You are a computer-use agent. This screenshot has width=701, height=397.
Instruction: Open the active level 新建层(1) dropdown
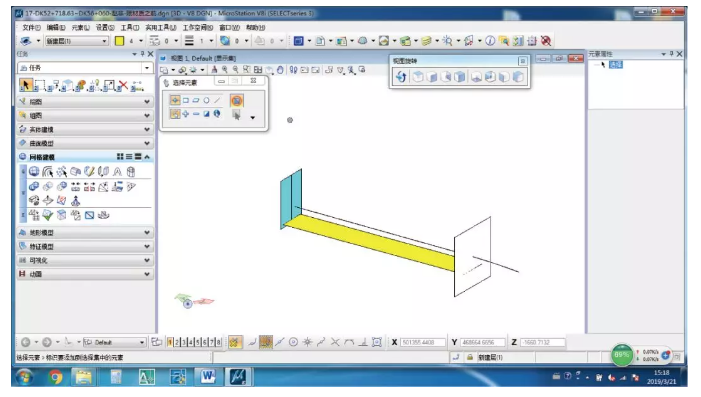[77, 41]
